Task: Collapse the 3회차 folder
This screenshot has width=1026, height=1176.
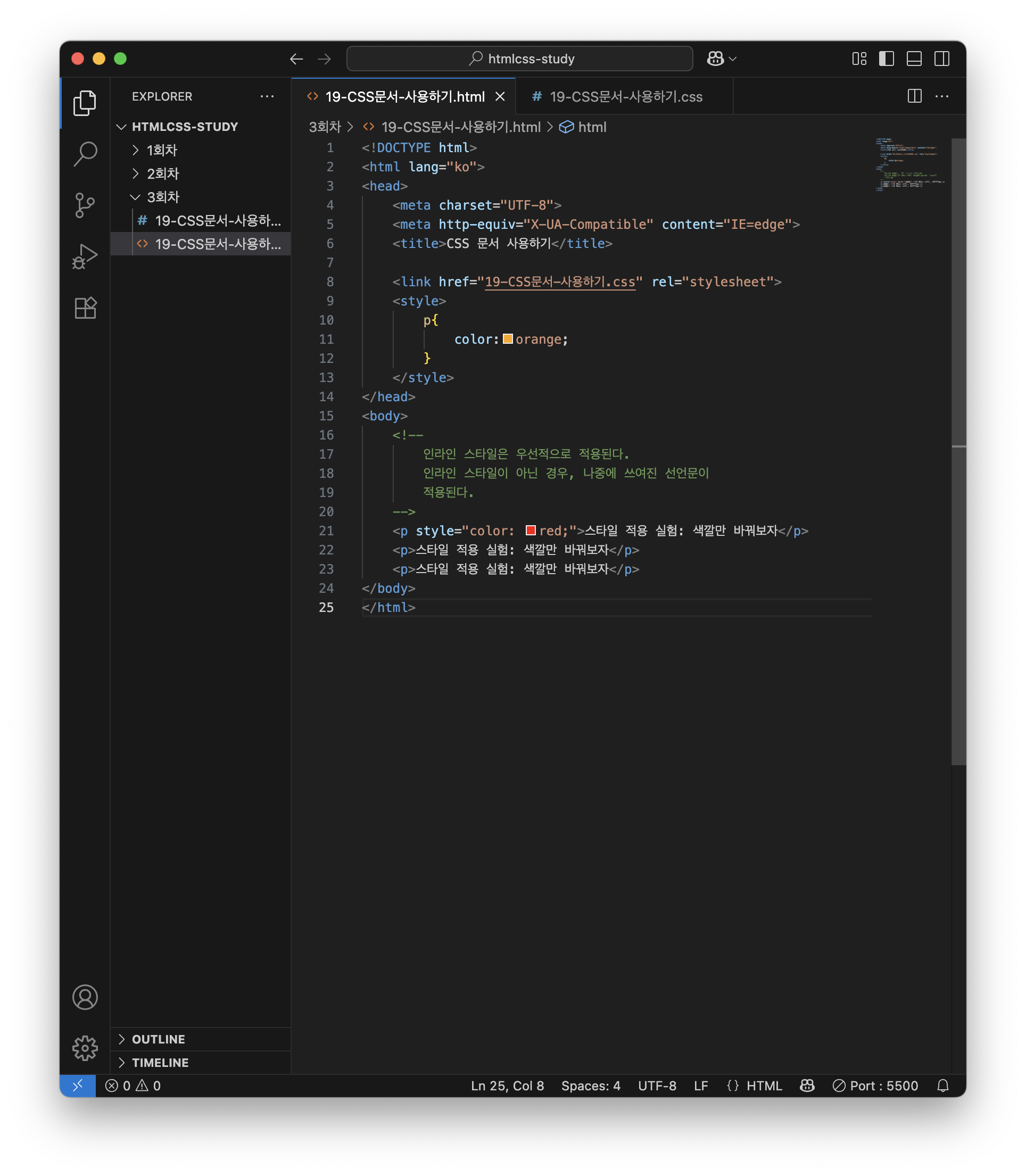Action: tap(163, 197)
